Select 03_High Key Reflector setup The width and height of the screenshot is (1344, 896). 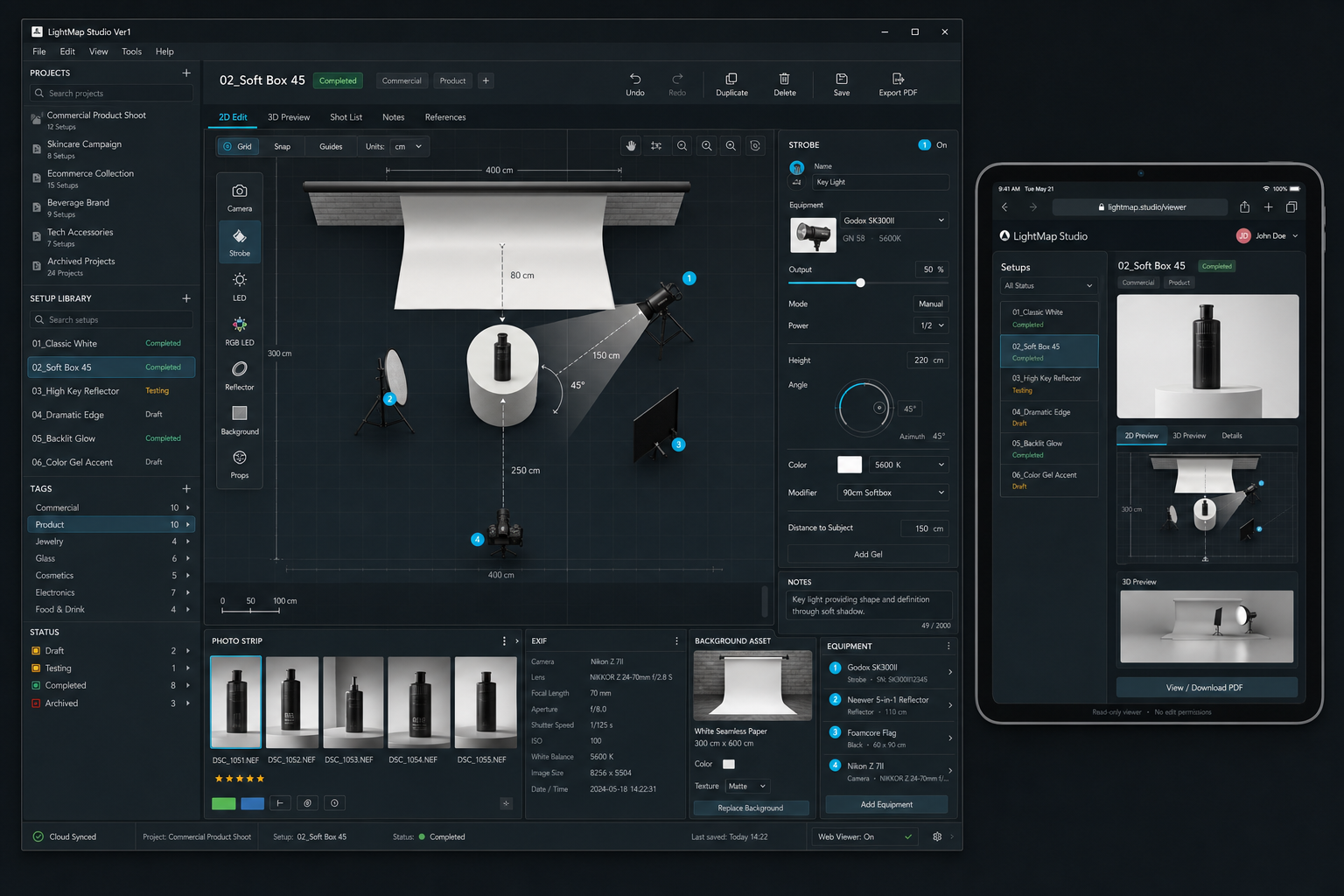pyautogui.click(x=111, y=391)
